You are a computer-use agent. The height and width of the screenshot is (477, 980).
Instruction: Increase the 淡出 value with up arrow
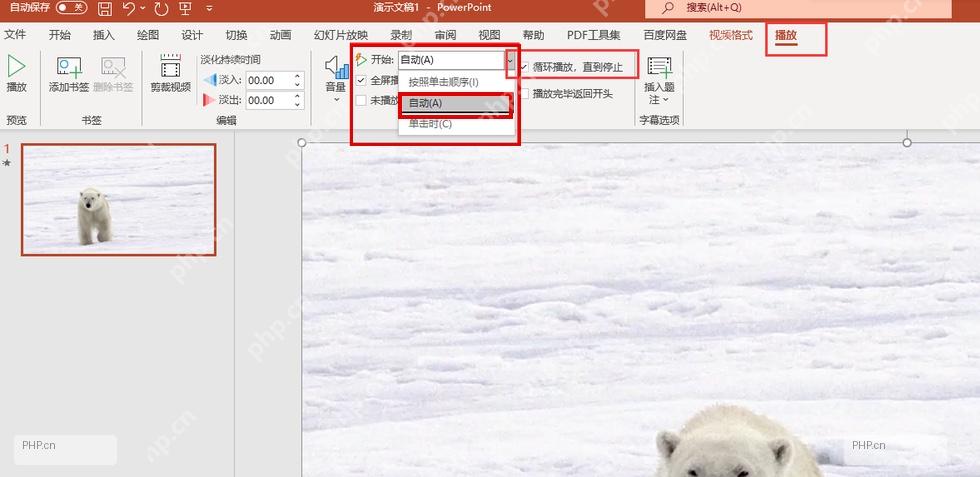click(298, 96)
